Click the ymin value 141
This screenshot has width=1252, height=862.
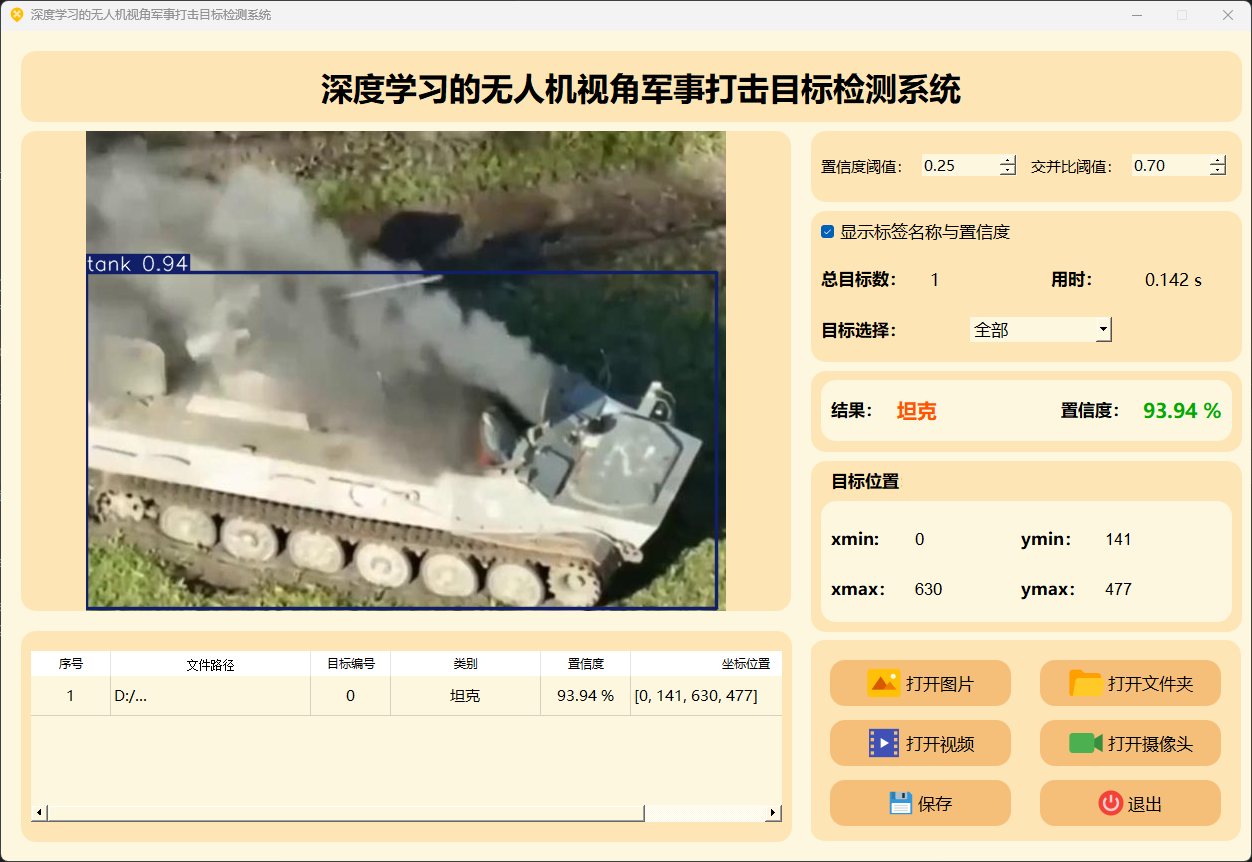tap(1118, 539)
